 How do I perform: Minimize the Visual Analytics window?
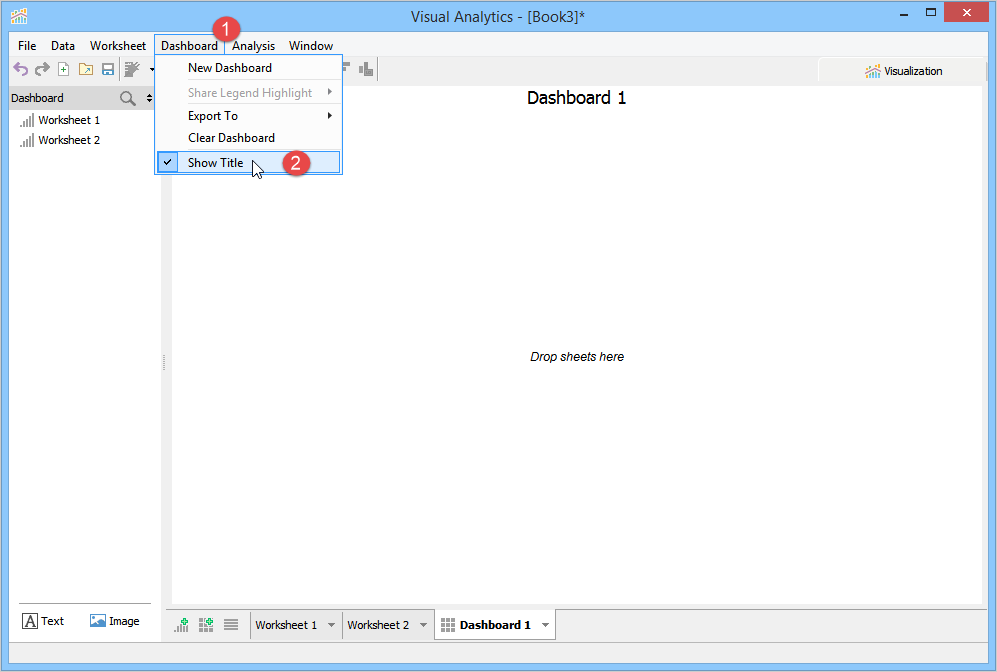click(x=904, y=13)
